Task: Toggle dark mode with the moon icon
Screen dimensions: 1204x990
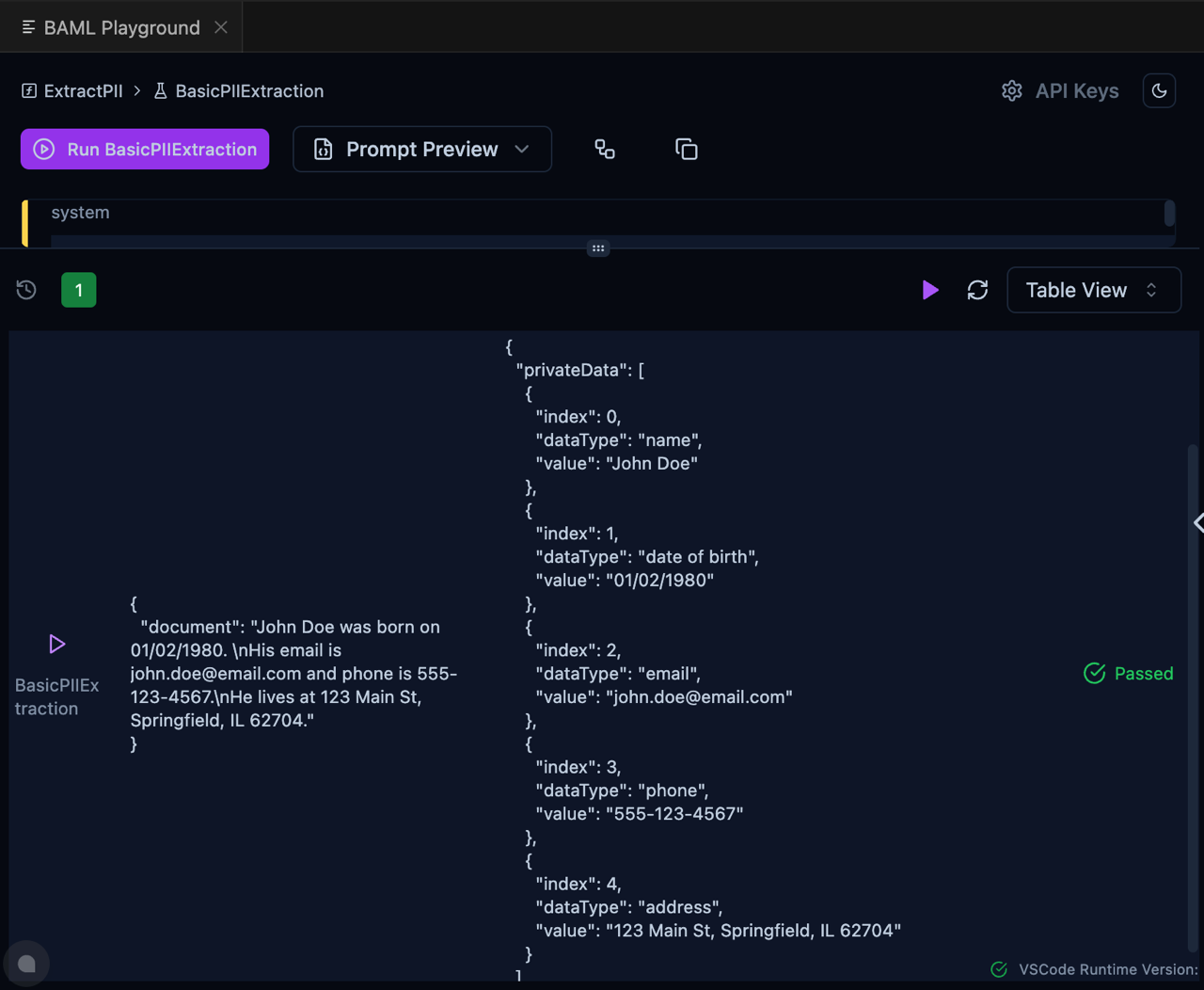Action: pos(1159,90)
